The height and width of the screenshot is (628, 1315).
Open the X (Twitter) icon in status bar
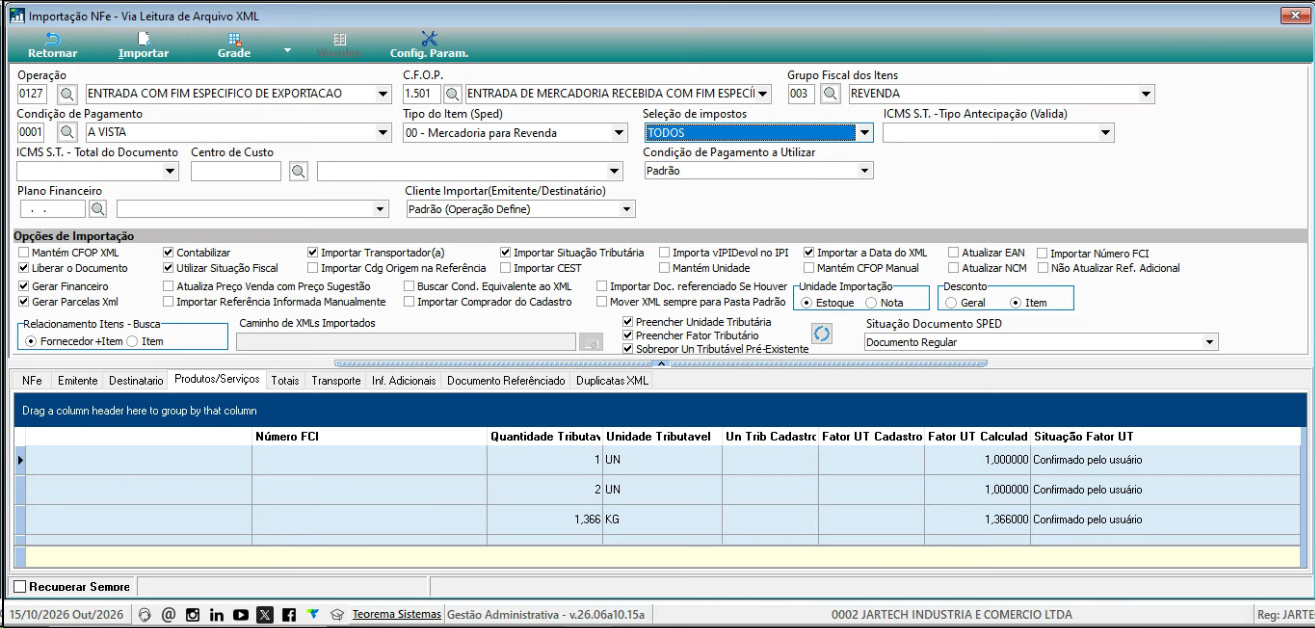[x=264, y=615]
